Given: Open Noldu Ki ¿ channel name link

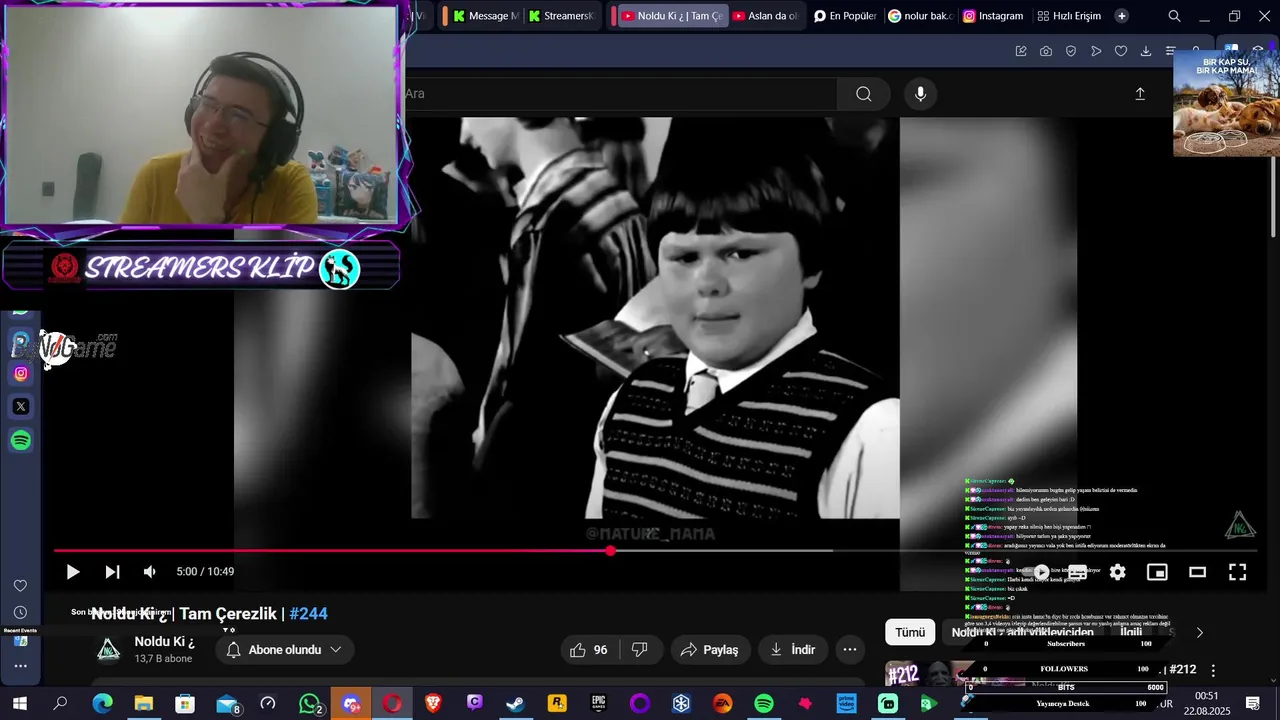Looking at the screenshot, I should tap(164, 642).
